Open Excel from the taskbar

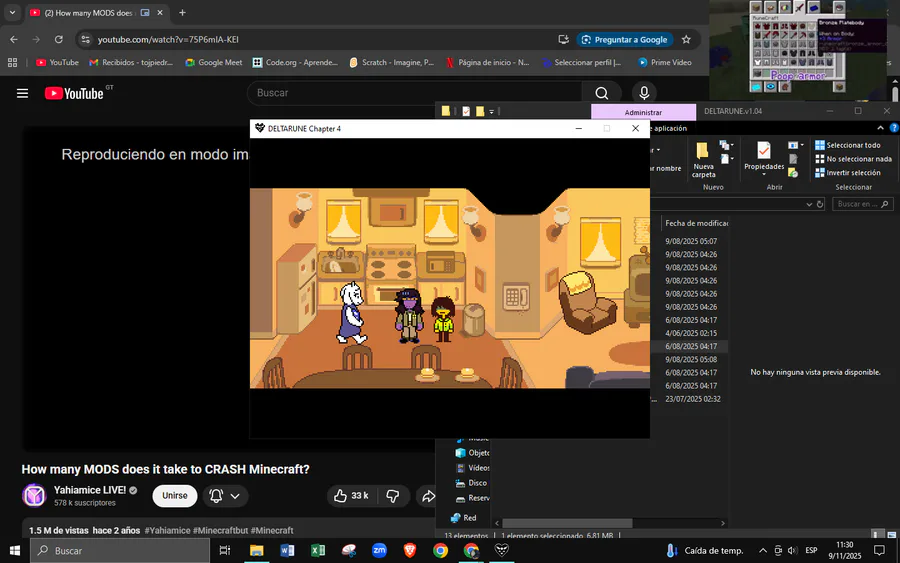(317, 550)
